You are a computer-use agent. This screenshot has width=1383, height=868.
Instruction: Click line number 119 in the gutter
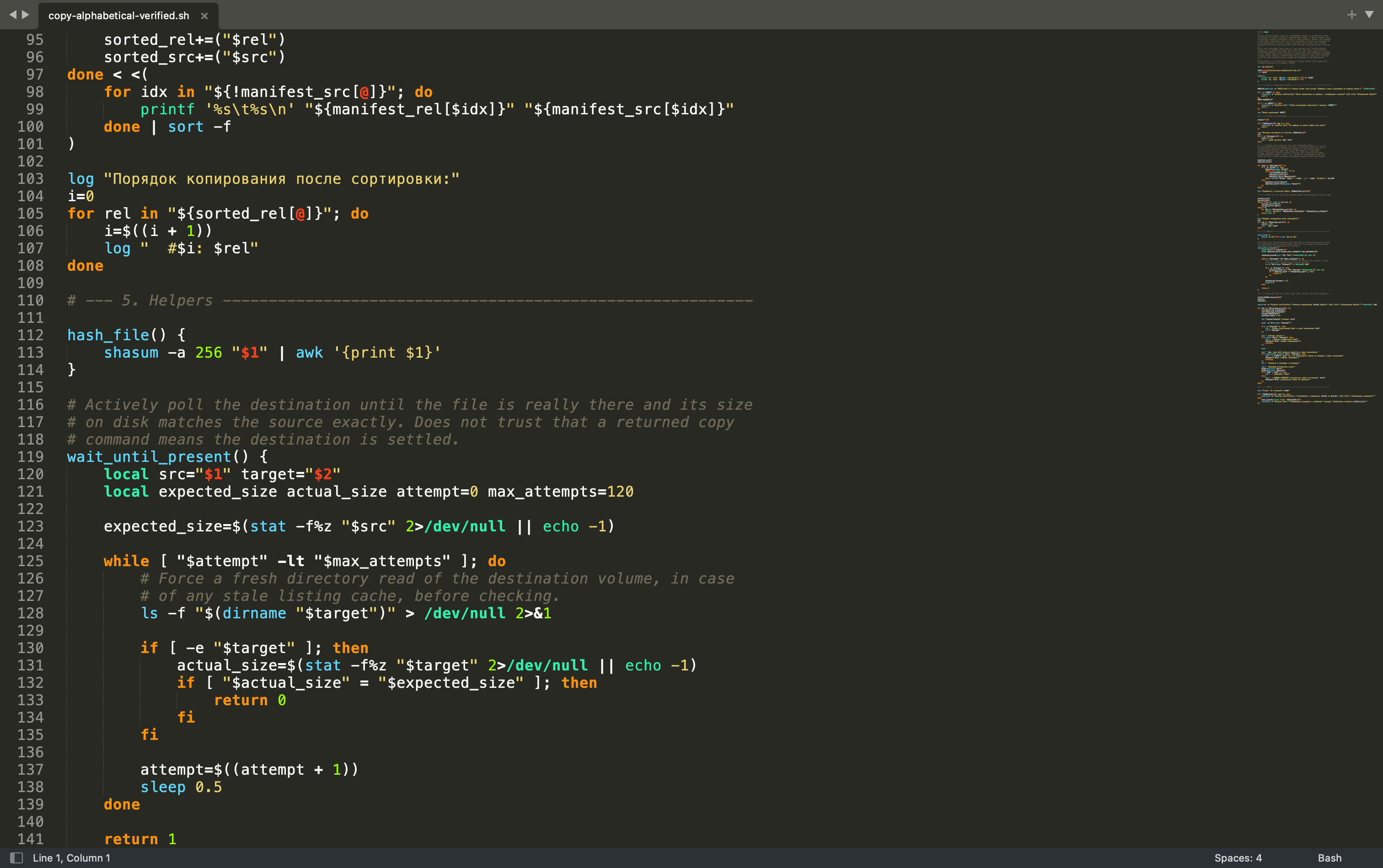31,457
